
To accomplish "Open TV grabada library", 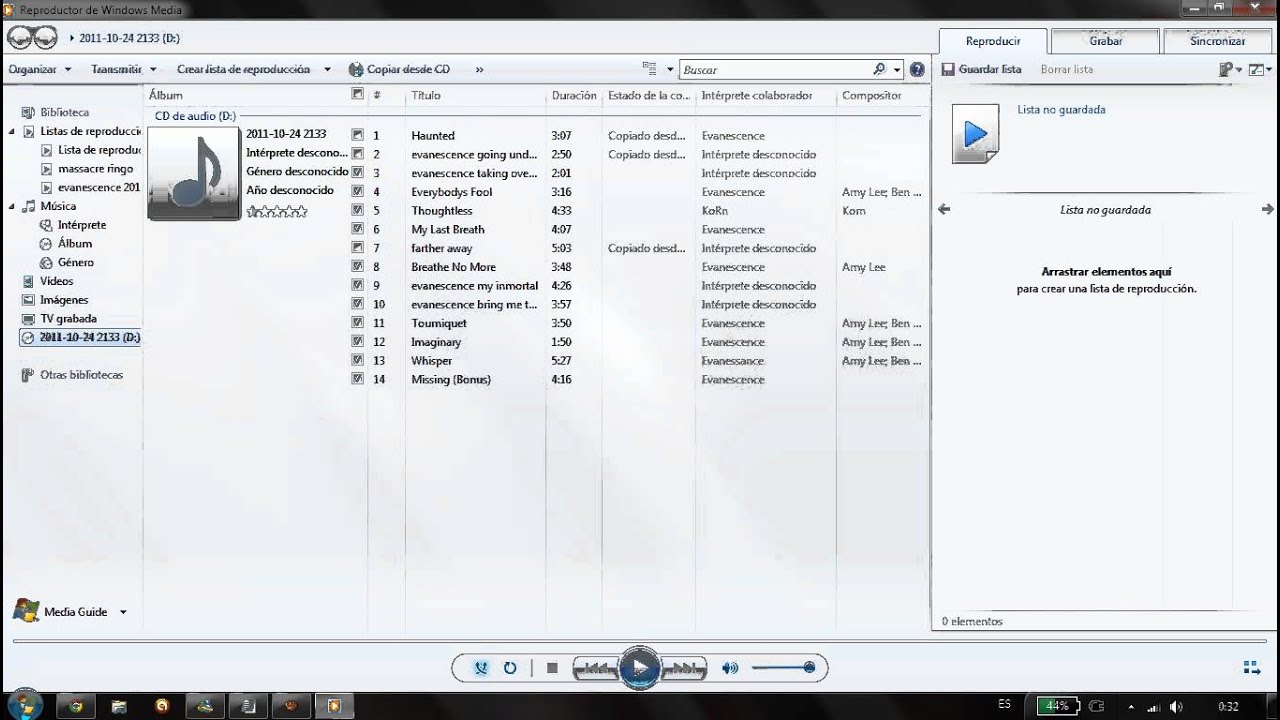I will (x=68, y=319).
